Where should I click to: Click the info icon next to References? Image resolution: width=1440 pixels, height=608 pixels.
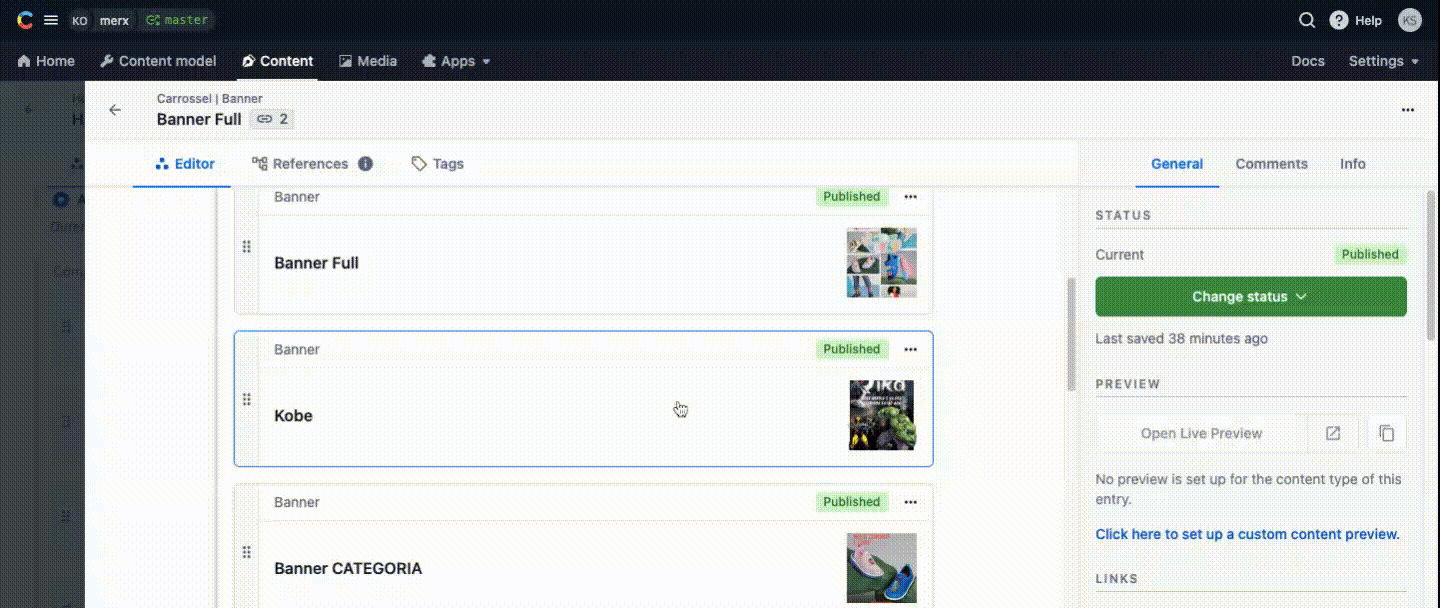366,164
